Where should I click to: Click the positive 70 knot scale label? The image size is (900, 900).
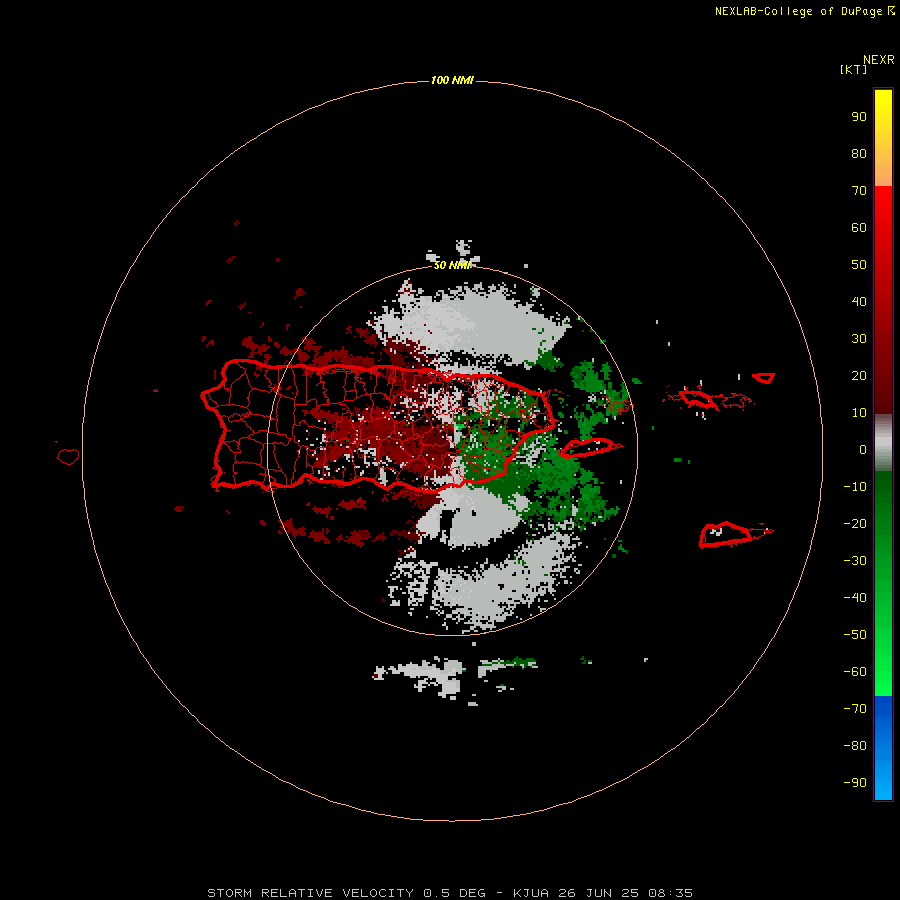859,191
